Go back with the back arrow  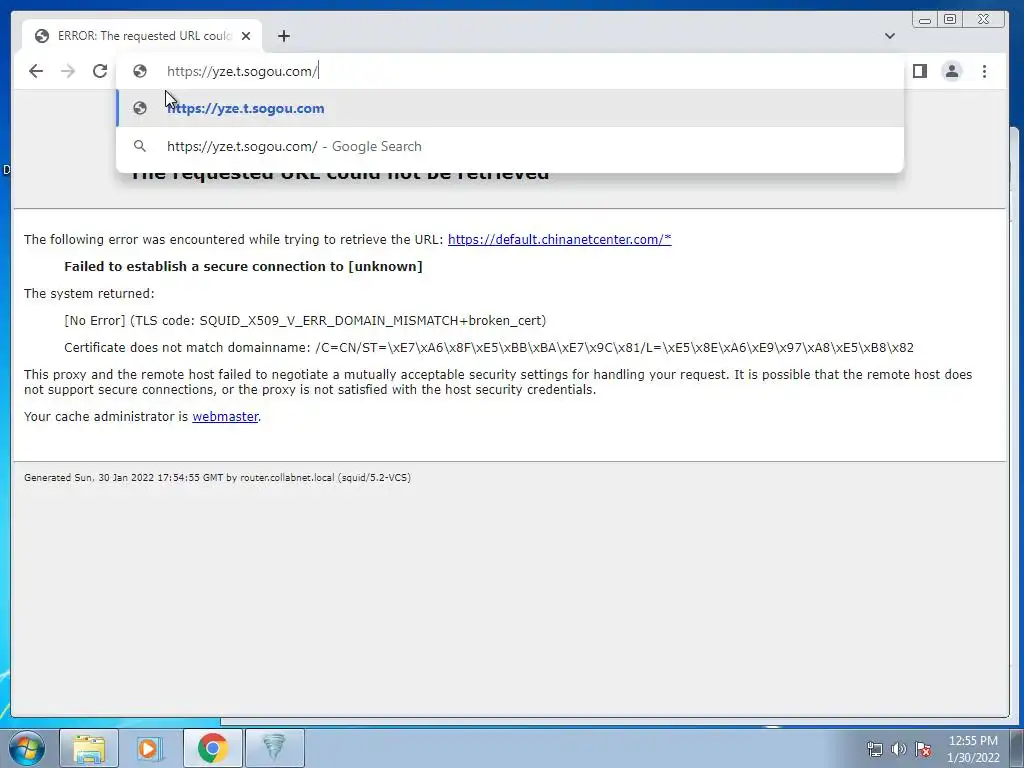click(36, 71)
